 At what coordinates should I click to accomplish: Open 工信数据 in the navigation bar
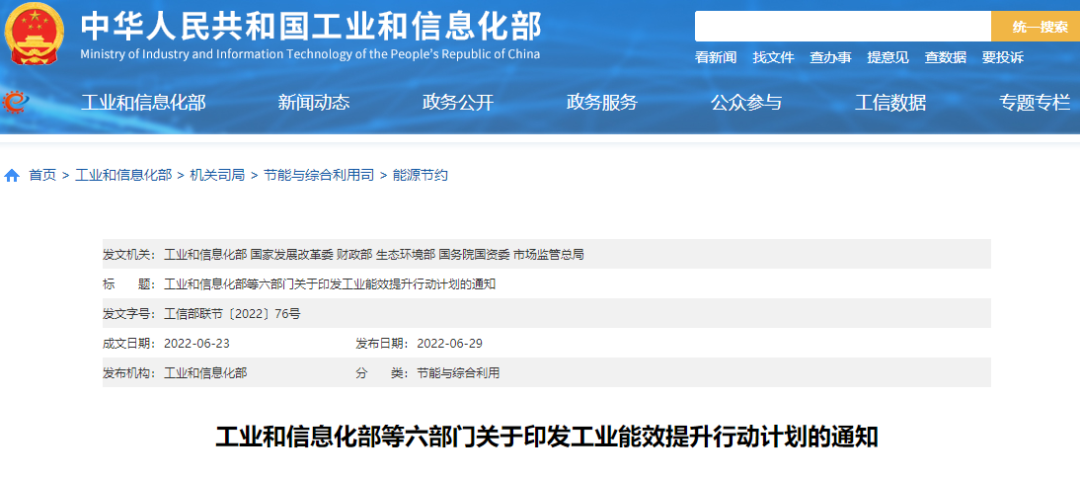(x=890, y=102)
